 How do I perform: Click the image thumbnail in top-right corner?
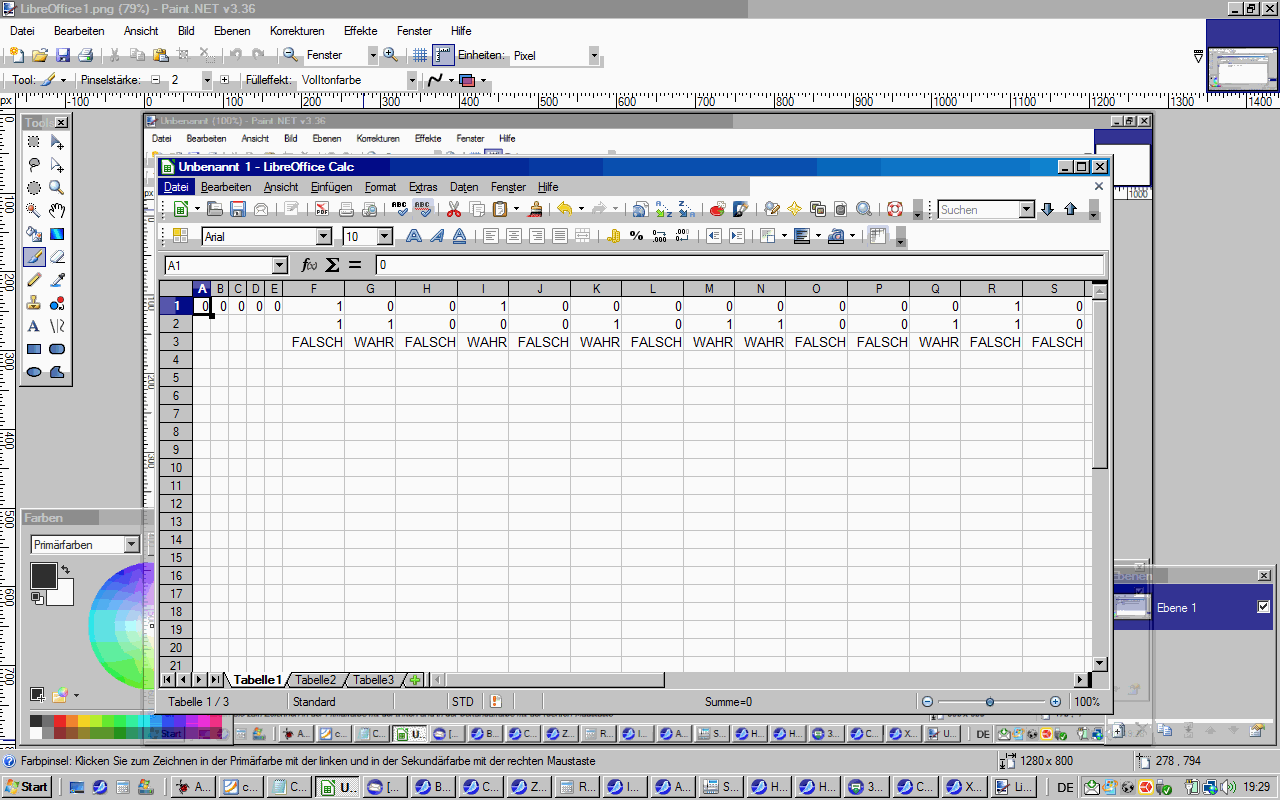(x=1242, y=71)
